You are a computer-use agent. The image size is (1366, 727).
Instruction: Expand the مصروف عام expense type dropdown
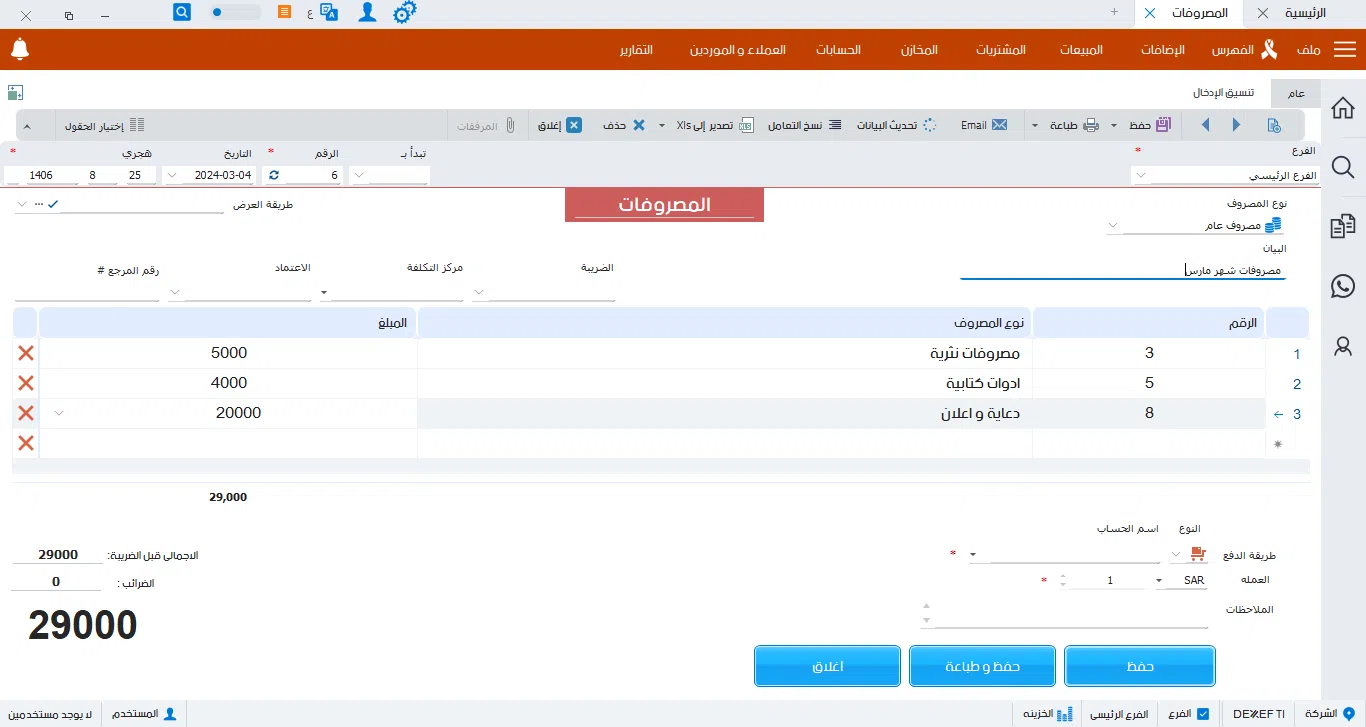[1110, 224]
